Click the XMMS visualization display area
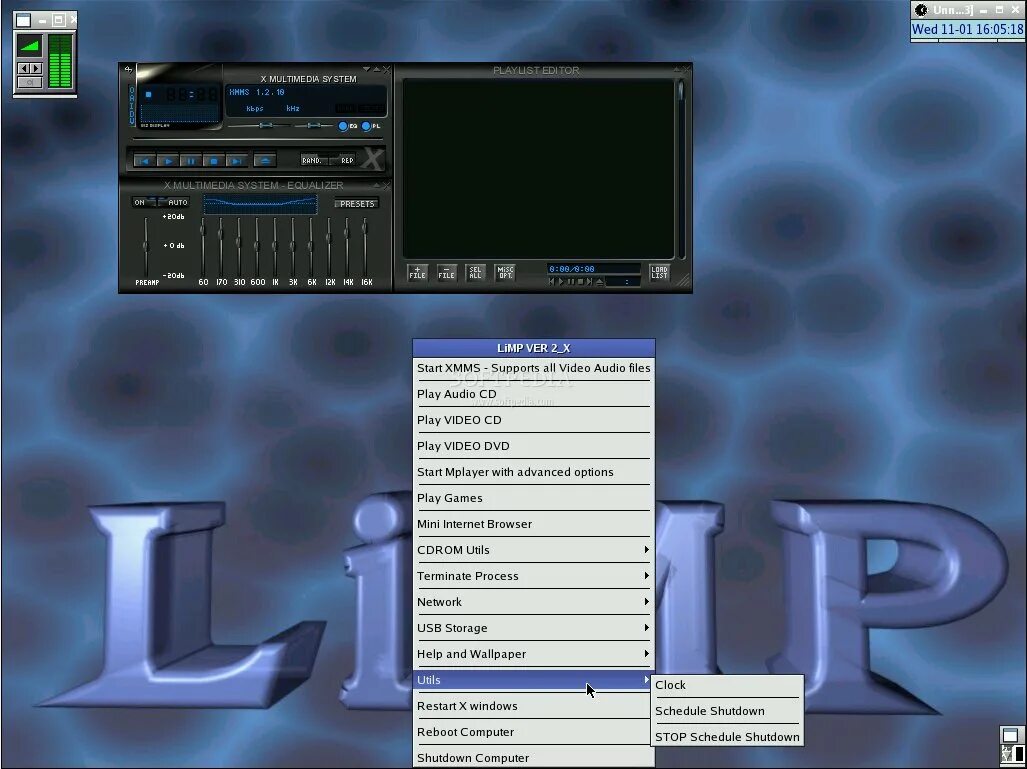This screenshot has width=1027, height=769. [x=181, y=113]
